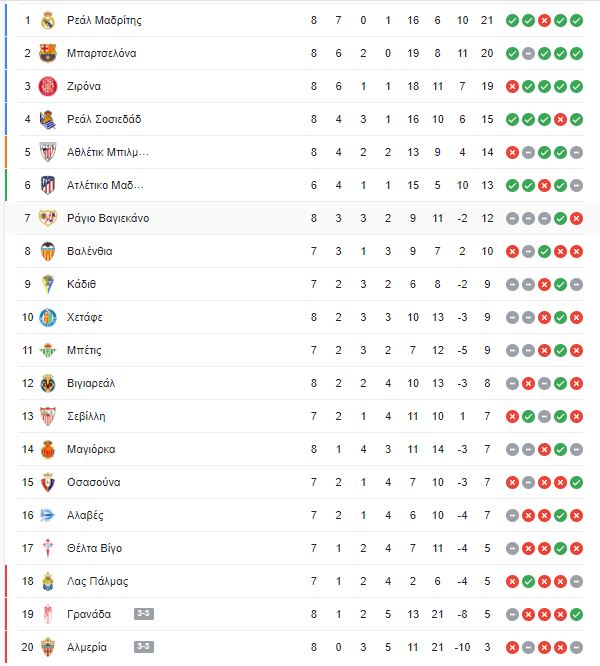Image resolution: width=600 pixels, height=666 pixels.
Task: Click the Valencia bat crest icon
Action: coord(48,251)
